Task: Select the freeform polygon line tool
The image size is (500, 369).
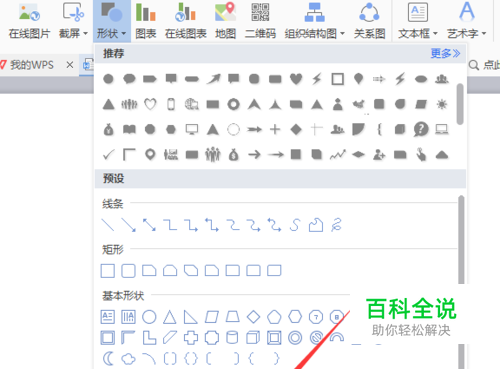Action: [x=316, y=225]
